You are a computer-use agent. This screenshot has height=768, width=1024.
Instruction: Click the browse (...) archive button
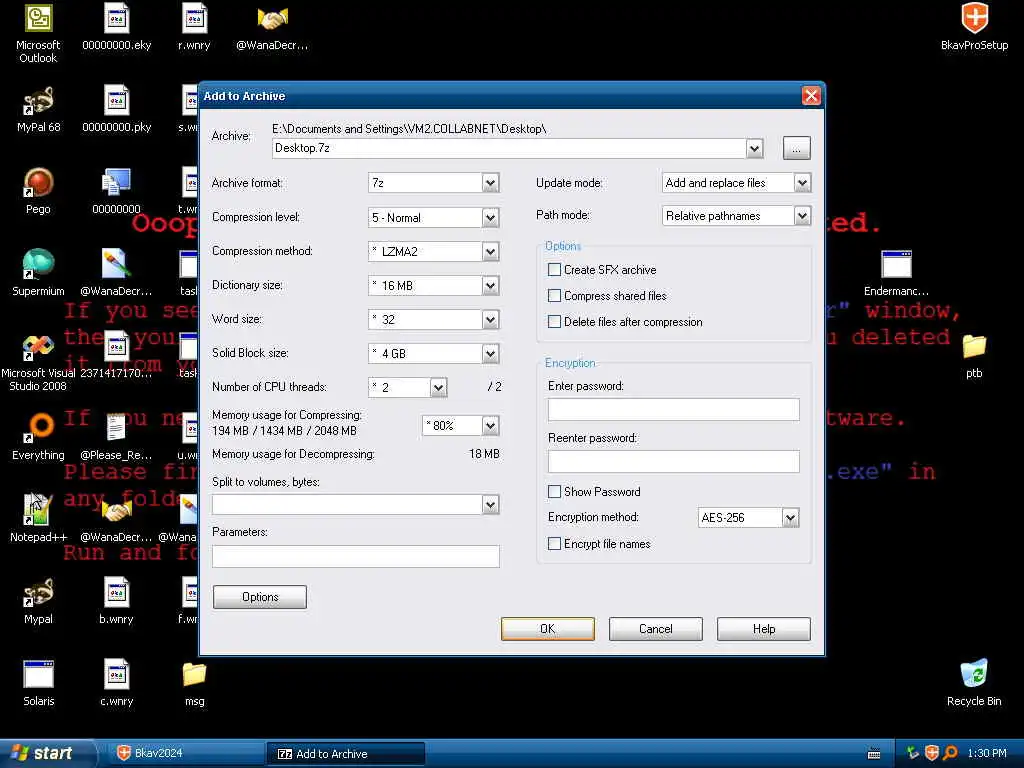pyautogui.click(x=797, y=148)
